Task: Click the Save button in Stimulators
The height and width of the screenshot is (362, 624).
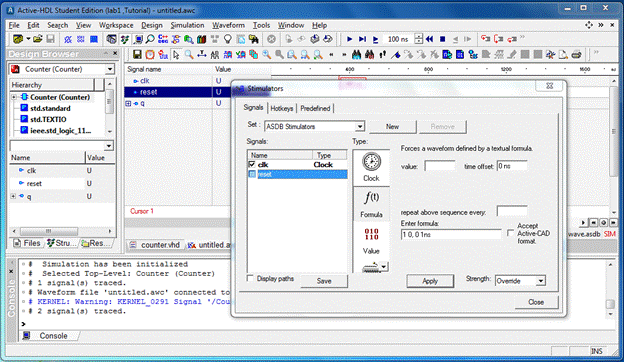Action: click(324, 281)
